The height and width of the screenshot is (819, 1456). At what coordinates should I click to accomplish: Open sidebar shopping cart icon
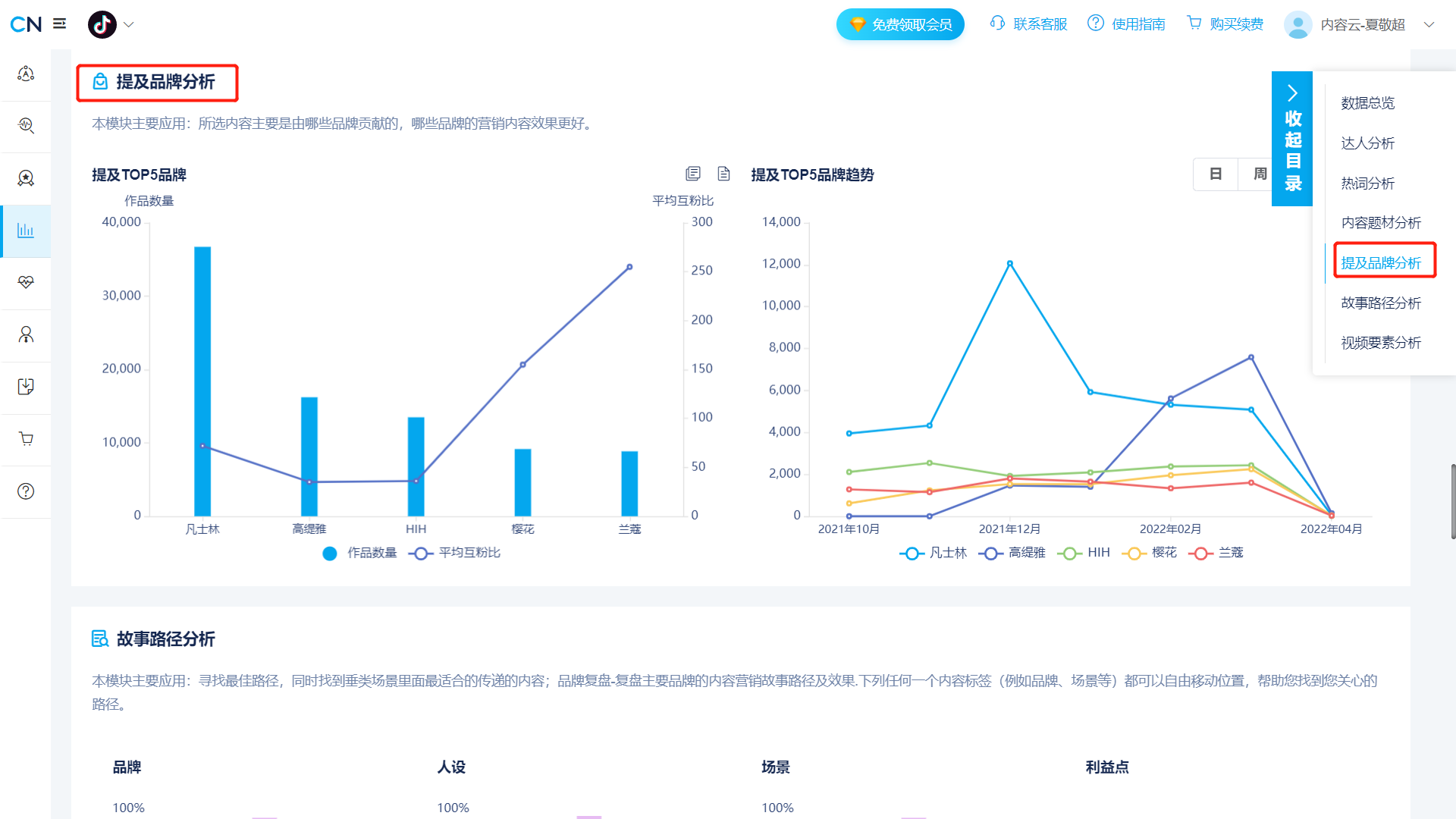coord(26,438)
